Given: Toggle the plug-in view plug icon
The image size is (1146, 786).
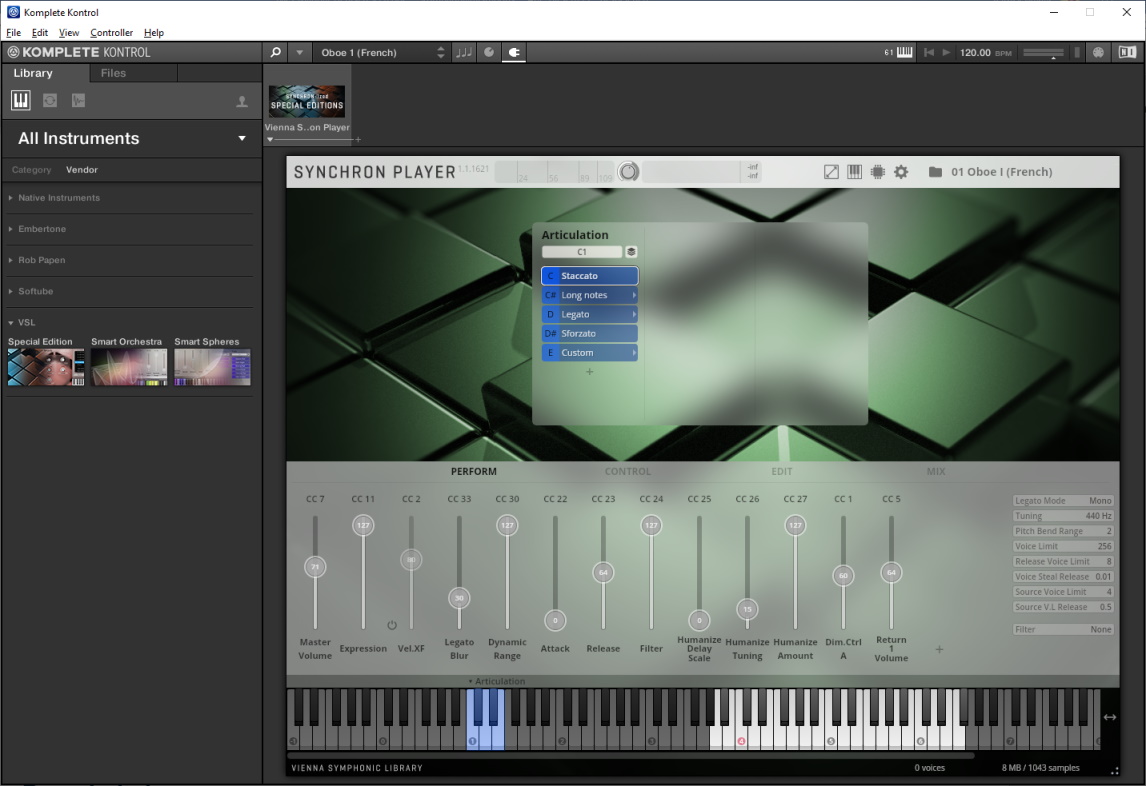Looking at the screenshot, I should coord(514,53).
